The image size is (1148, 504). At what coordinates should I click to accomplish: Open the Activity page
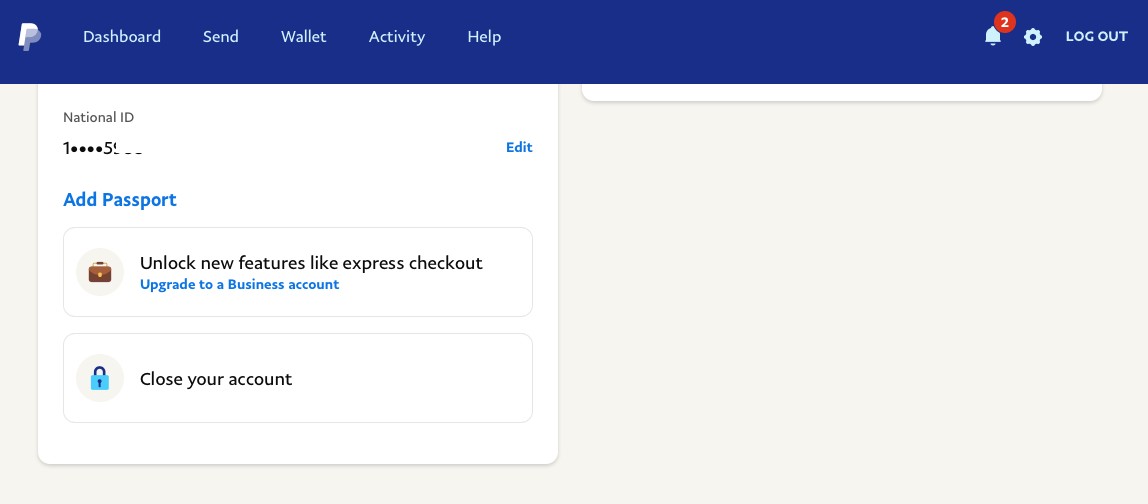click(397, 37)
